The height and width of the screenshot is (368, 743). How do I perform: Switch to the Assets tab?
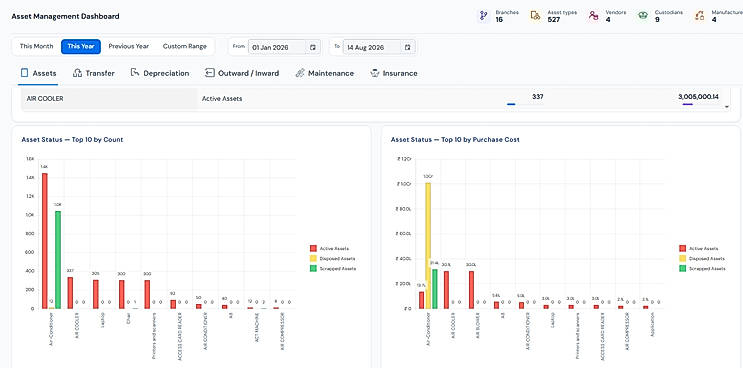click(38, 73)
